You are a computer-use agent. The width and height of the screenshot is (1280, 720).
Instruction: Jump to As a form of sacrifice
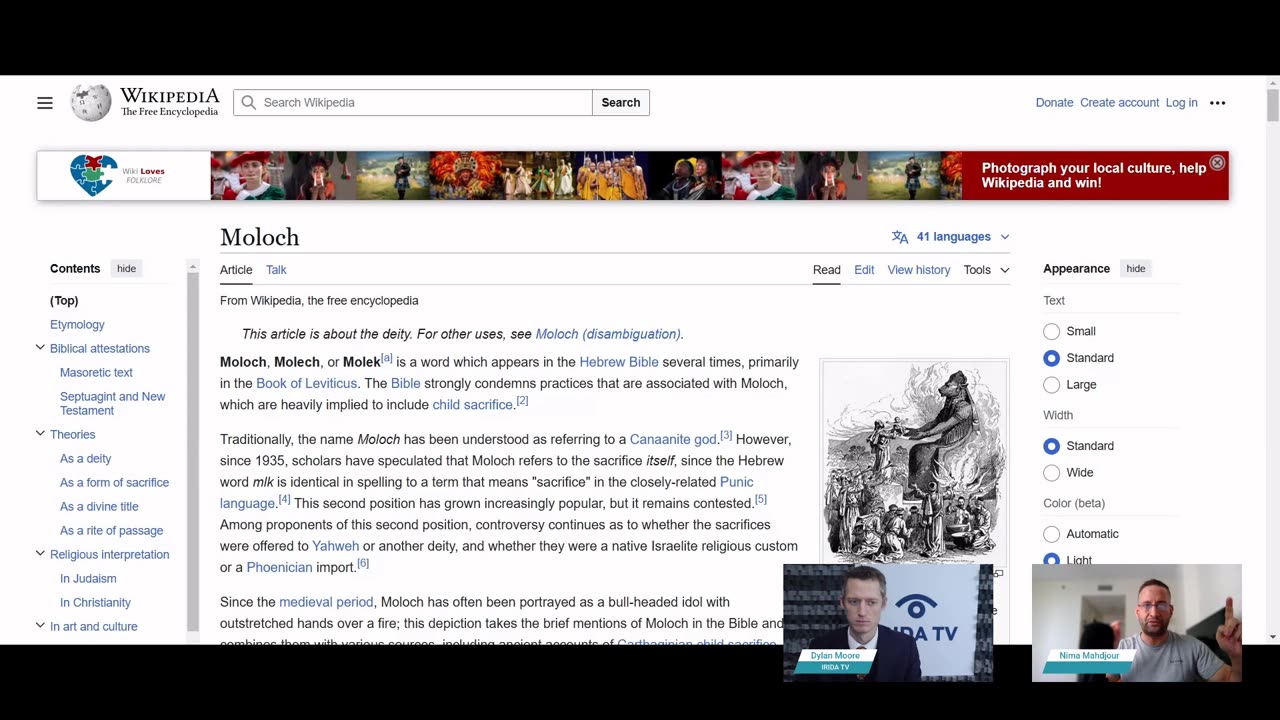click(x=114, y=483)
